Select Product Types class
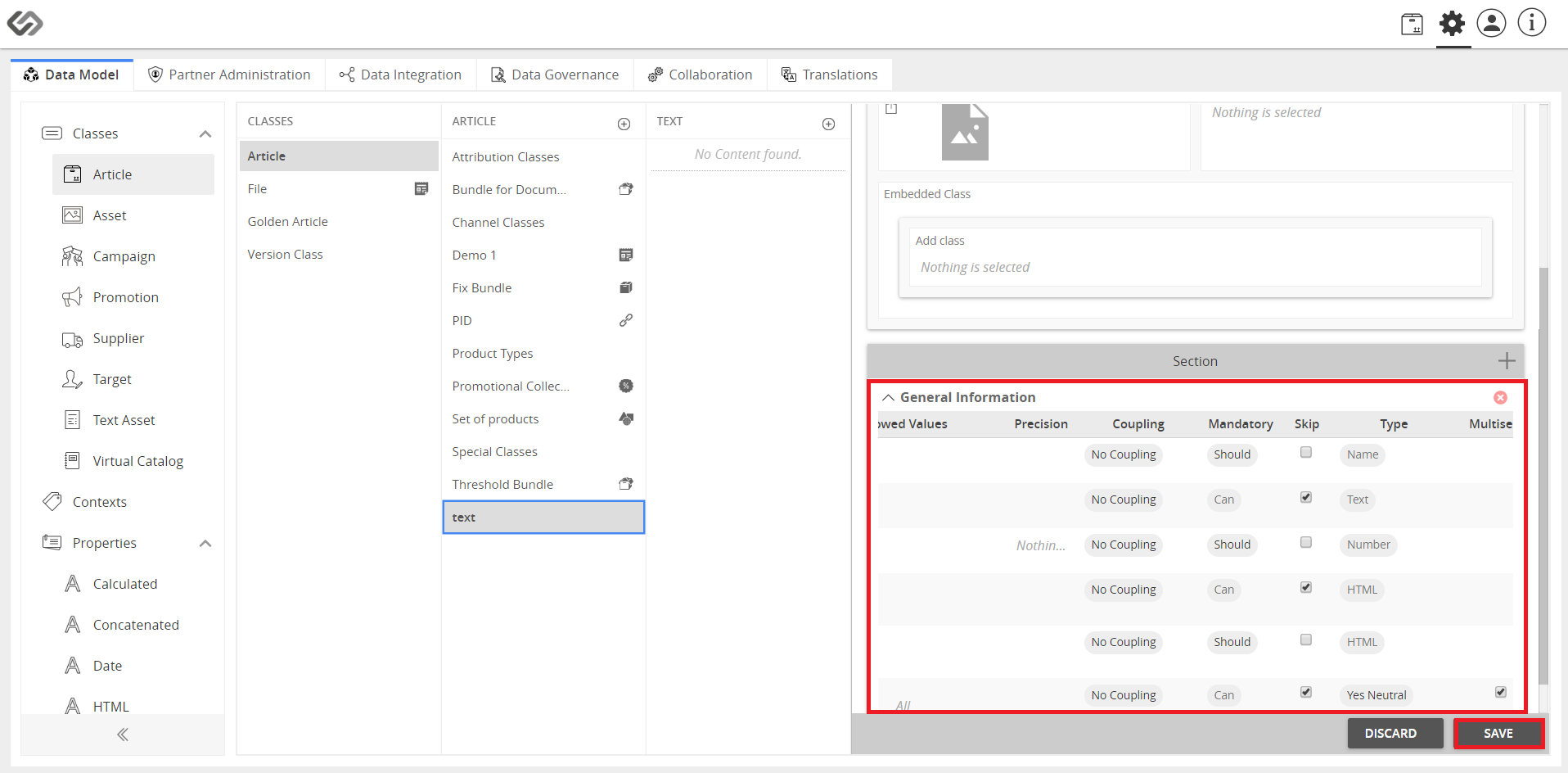Image resolution: width=1568 pixels, height=773 pixels. 543,353
